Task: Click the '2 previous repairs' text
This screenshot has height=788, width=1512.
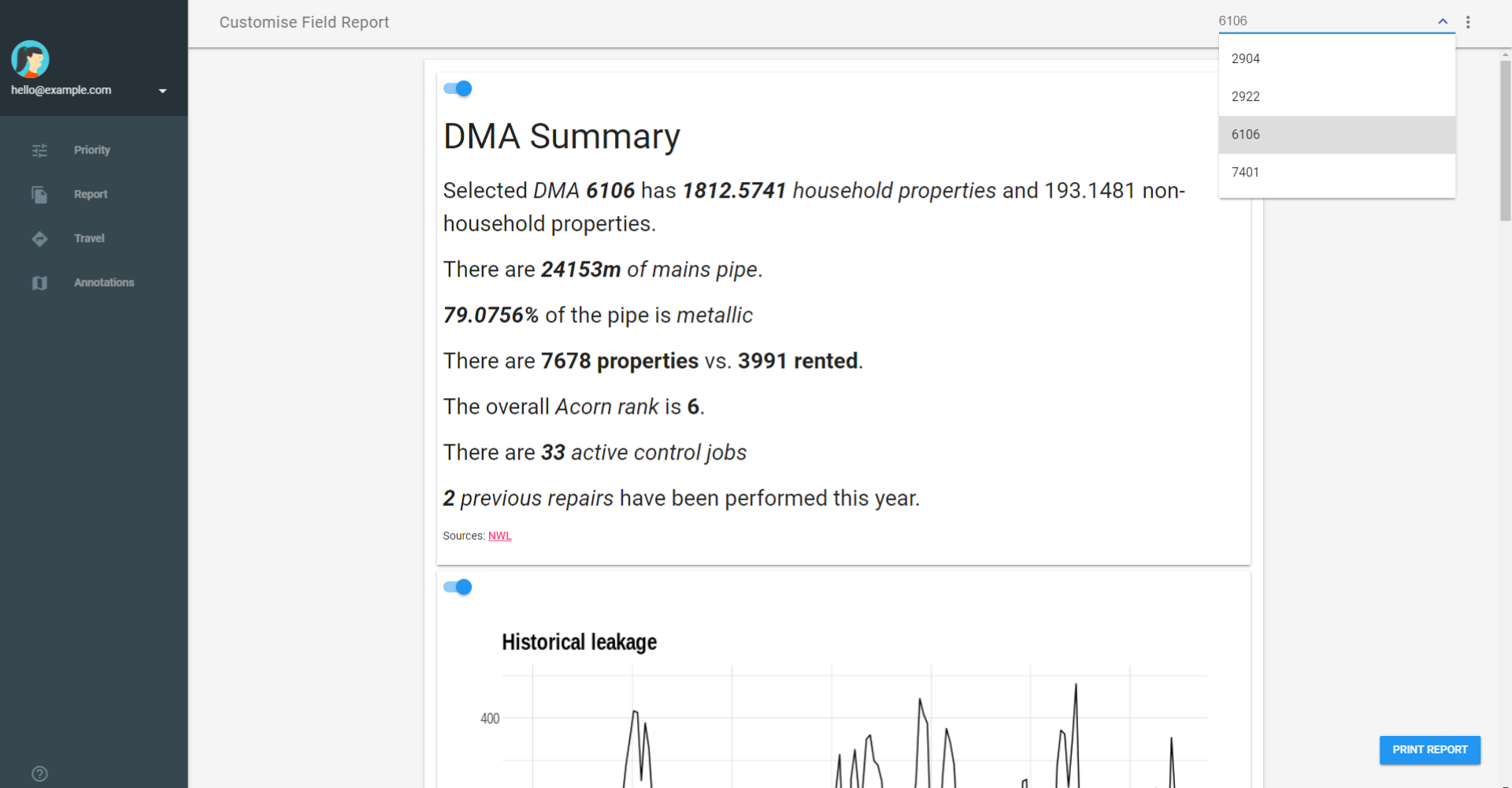Action: coord(528,498)
